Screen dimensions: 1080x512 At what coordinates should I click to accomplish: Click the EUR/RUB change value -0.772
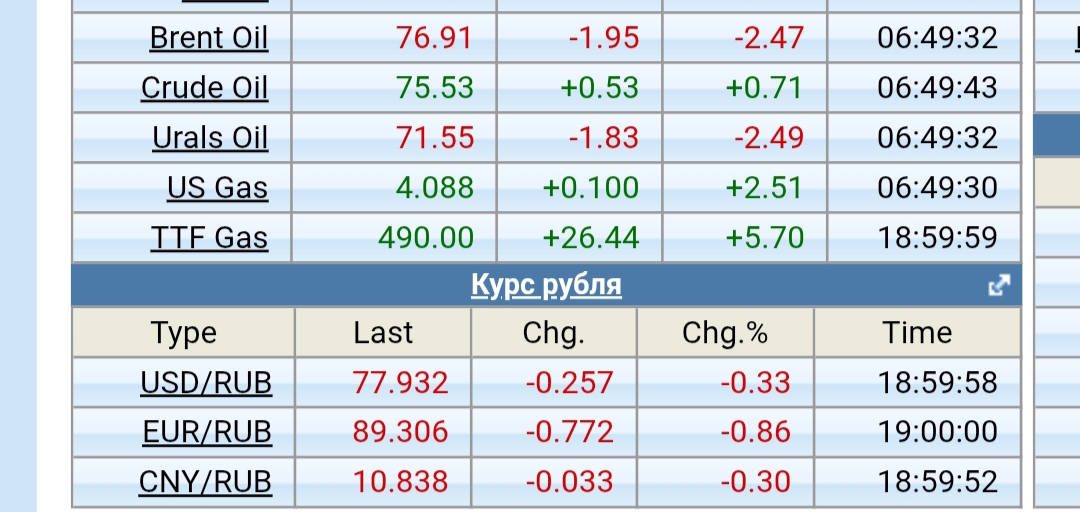pyautogui.click(x=571, y=432)
